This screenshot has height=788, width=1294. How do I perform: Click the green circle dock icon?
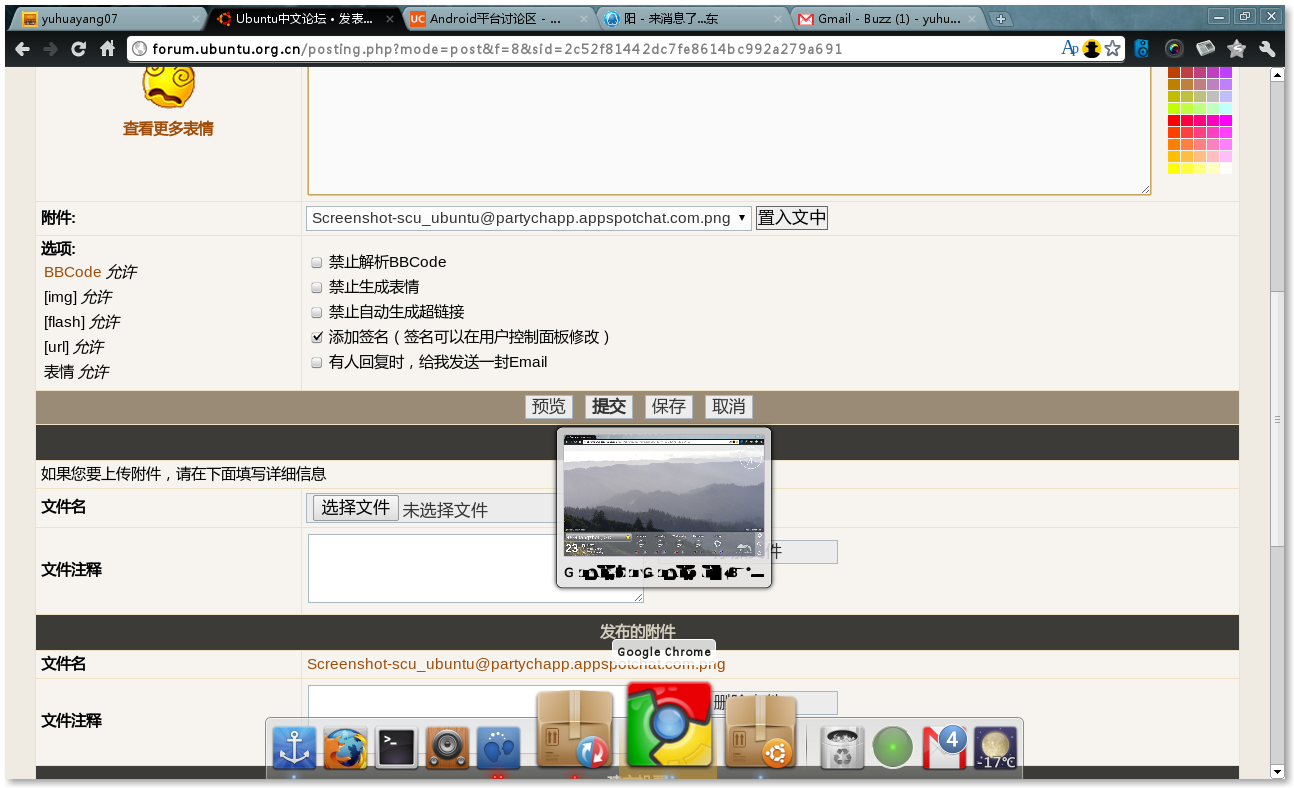[893, 747]
